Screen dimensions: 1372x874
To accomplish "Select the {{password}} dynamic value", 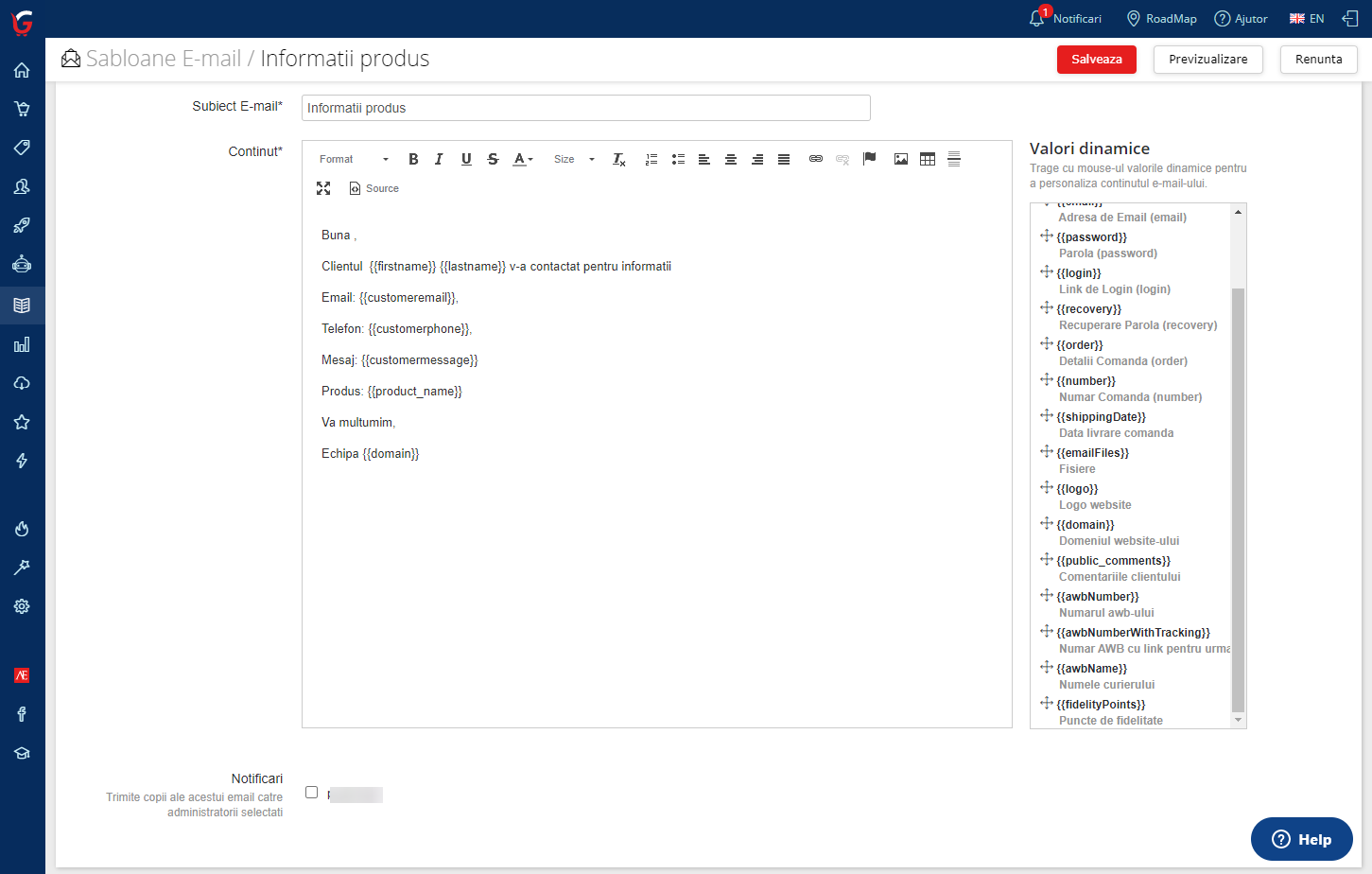I will 1091,237.
